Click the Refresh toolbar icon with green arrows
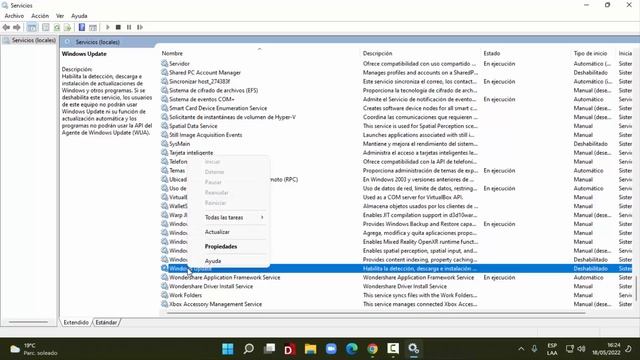 click(57, 27)
